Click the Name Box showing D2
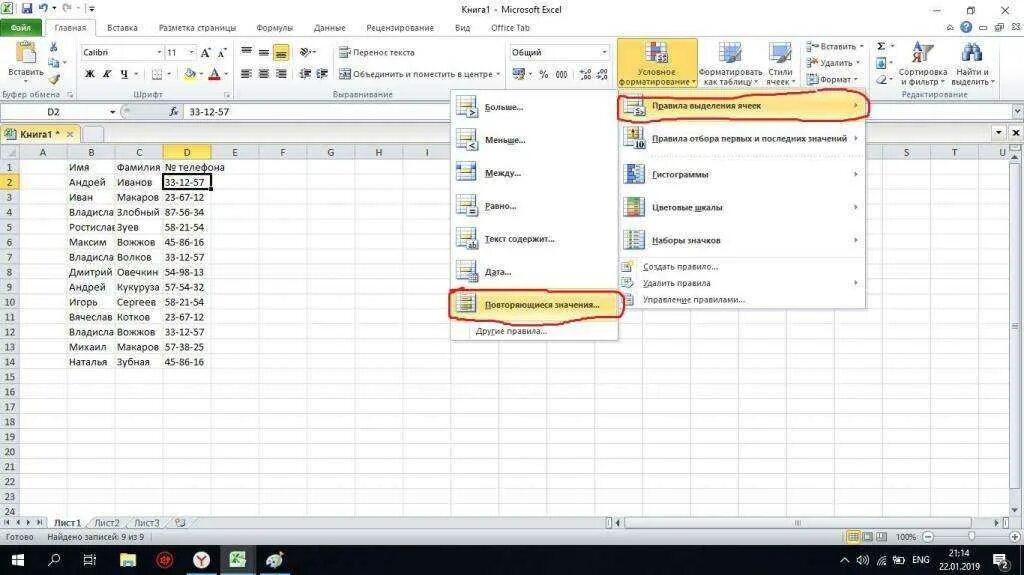The height and width of the screenshot is (575, 1024). (x=54, y=112)
